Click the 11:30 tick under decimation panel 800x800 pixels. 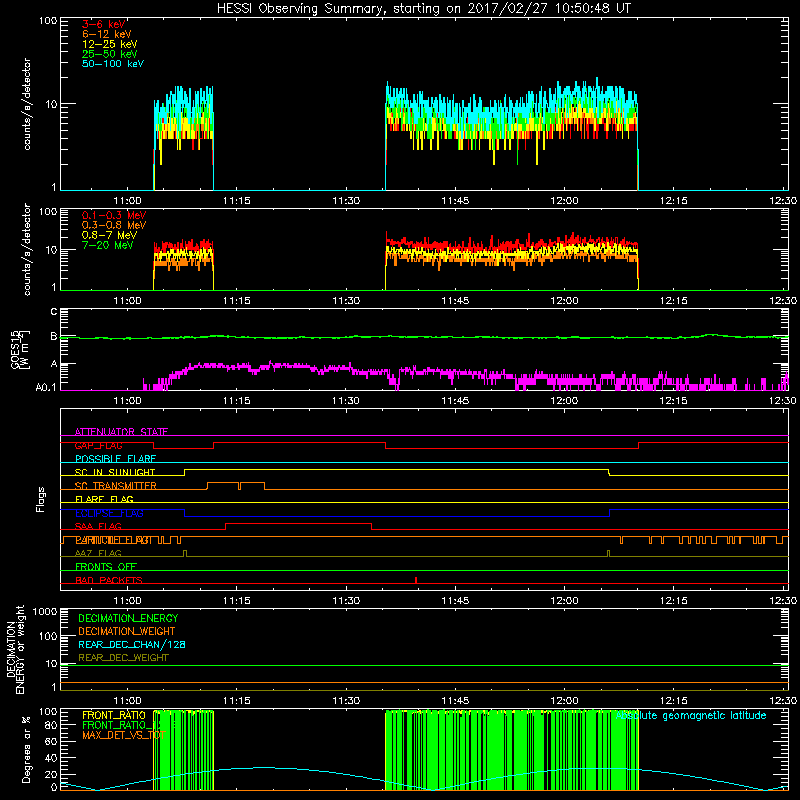pos(346,701)
